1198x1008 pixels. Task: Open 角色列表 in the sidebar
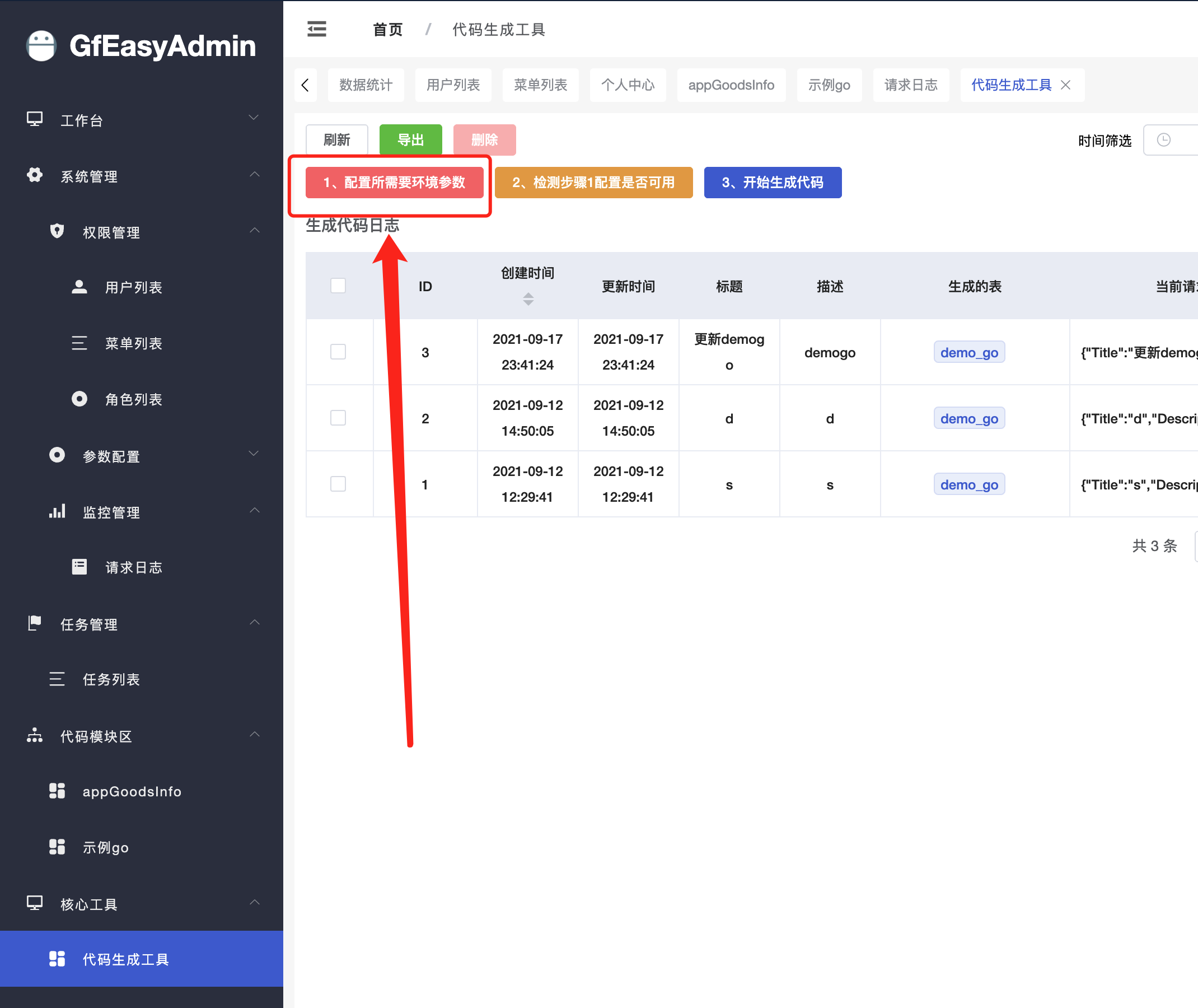pos(142,399)
